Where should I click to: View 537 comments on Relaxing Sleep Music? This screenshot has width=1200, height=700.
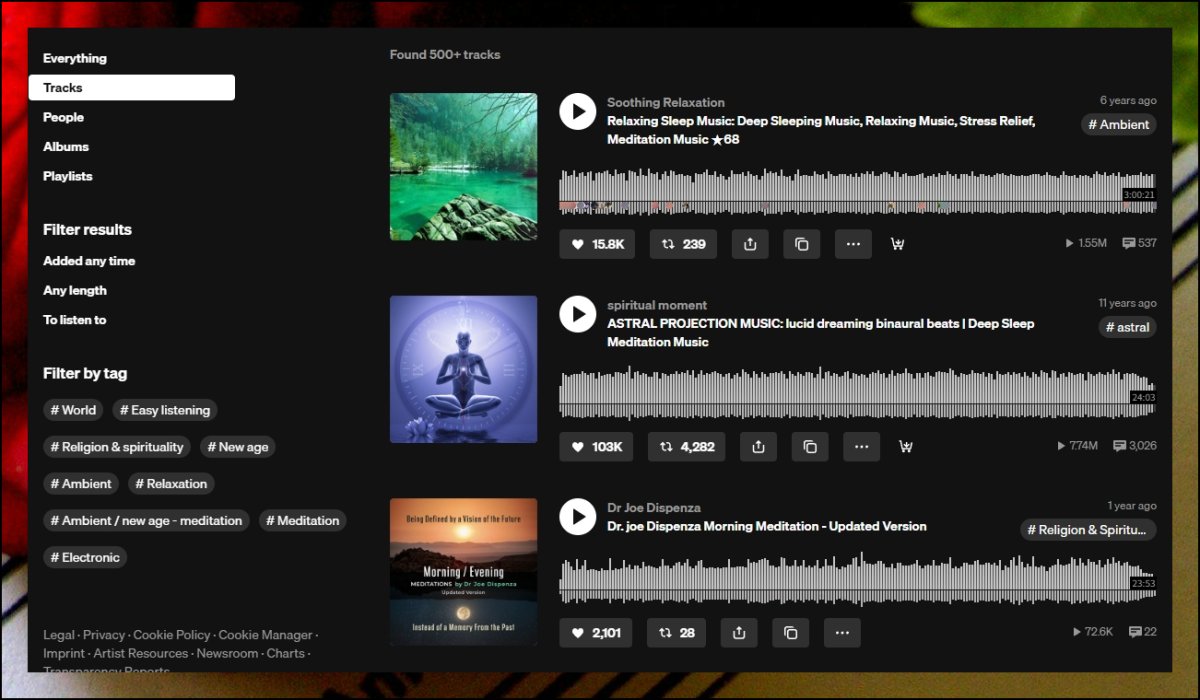[1139, 243]
